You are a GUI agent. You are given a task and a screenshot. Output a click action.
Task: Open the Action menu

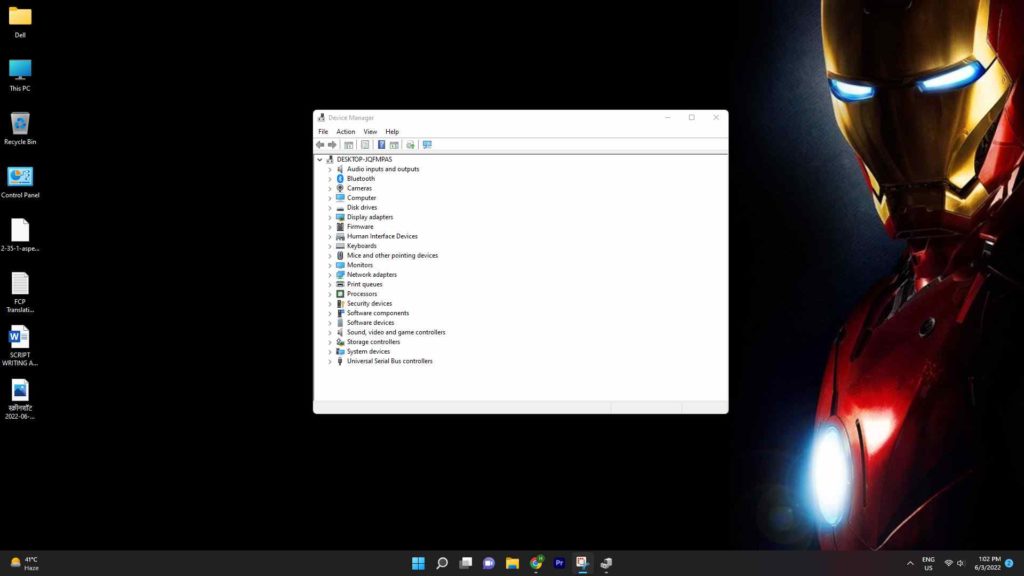click(345, 132)
